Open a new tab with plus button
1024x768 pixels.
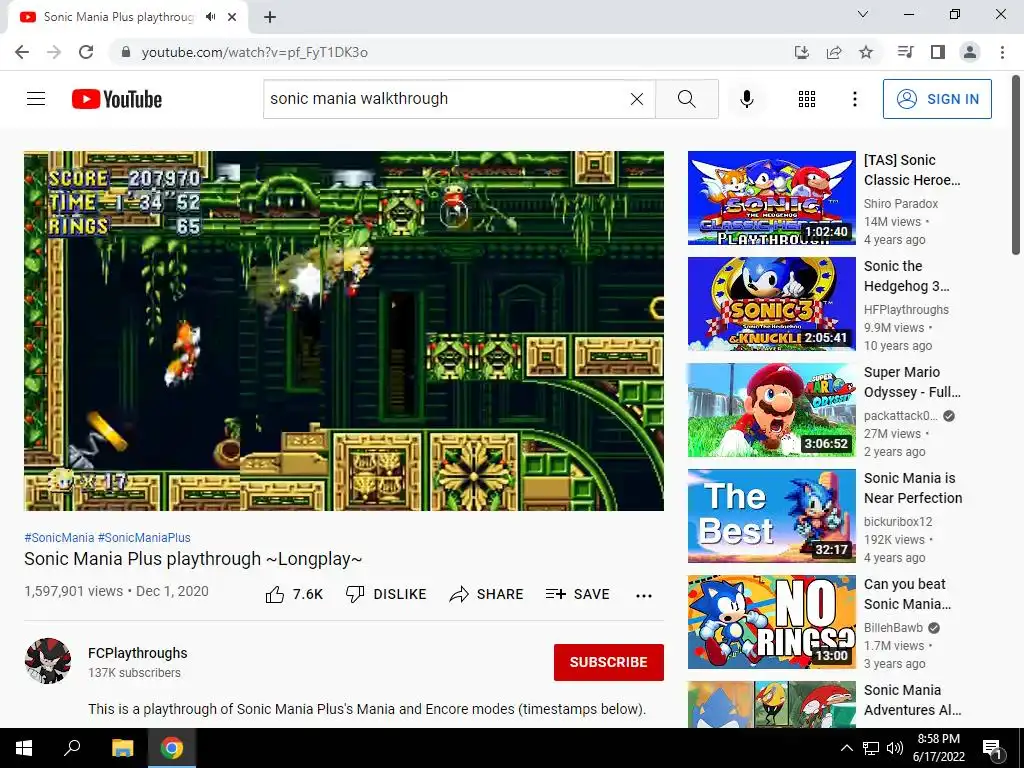pyautogui.click(x=270, y=17)
